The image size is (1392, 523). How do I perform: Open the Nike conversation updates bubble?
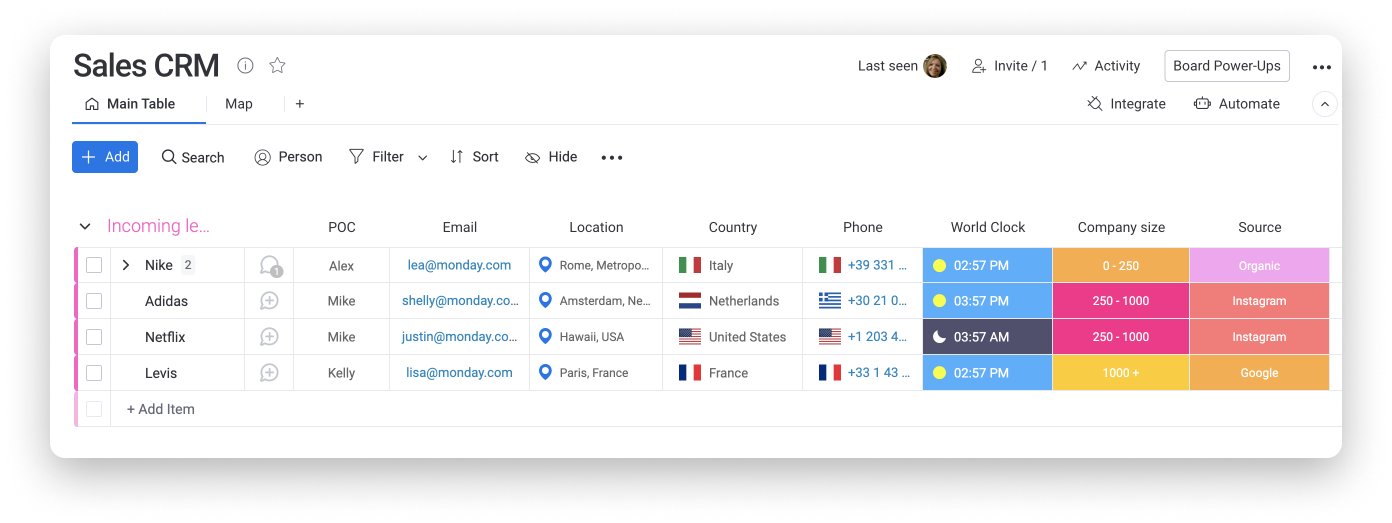pos(269,266)
